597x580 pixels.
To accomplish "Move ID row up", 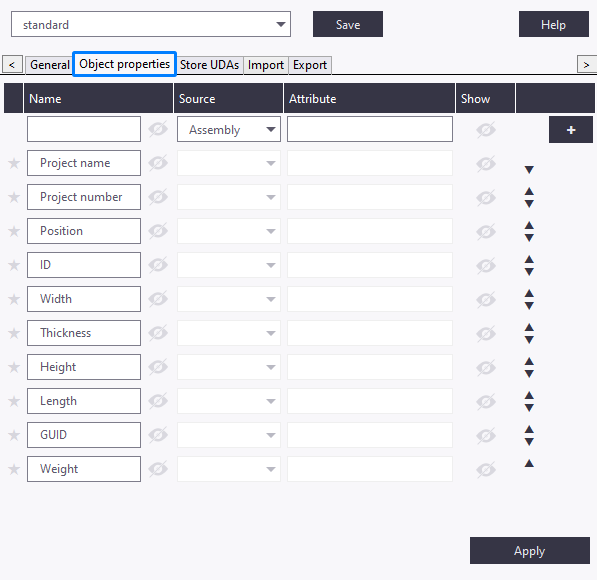I will click(529, 259).
